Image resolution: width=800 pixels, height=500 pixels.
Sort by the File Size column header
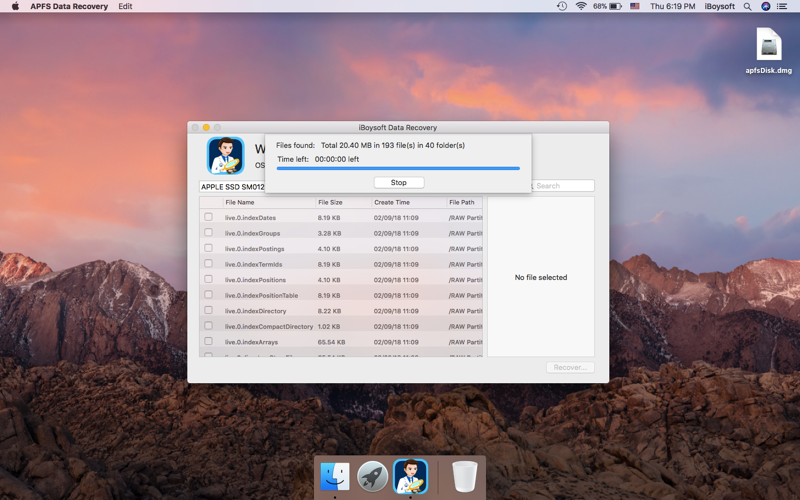point(330,202)
